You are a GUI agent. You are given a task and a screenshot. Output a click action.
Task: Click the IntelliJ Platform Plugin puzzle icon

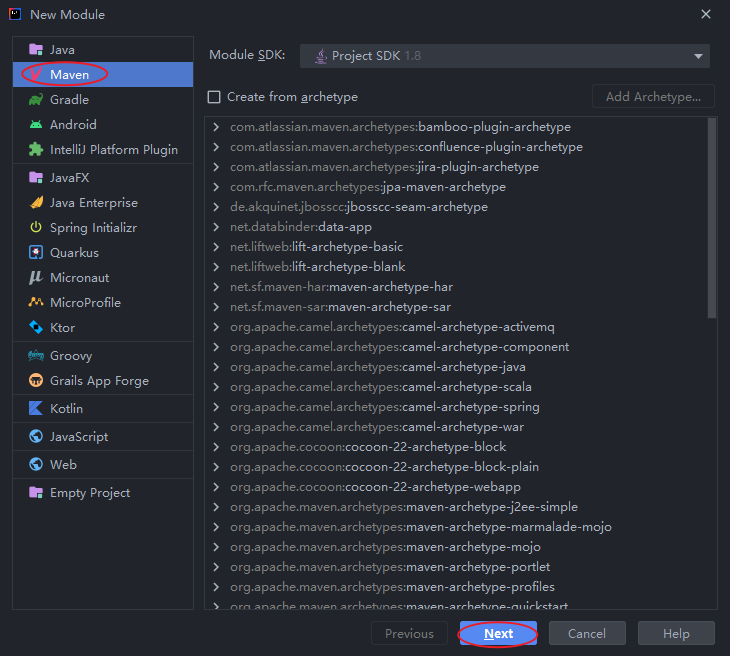[36, 149]
